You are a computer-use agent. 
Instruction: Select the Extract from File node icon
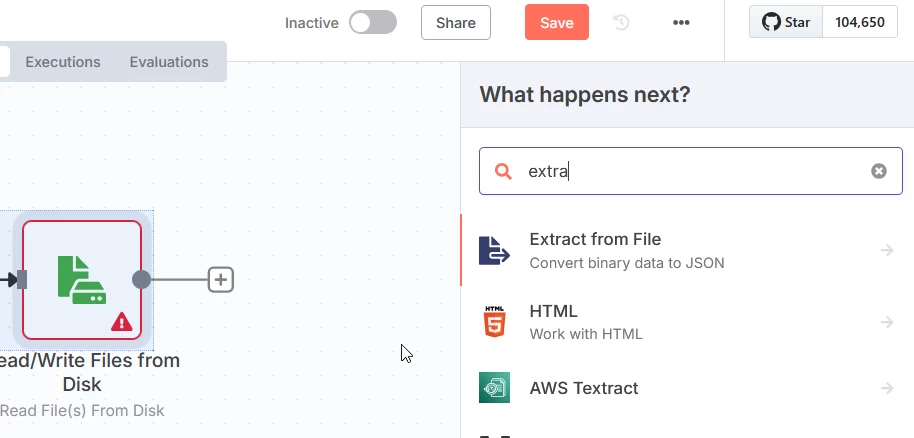[x=495, y=250]
